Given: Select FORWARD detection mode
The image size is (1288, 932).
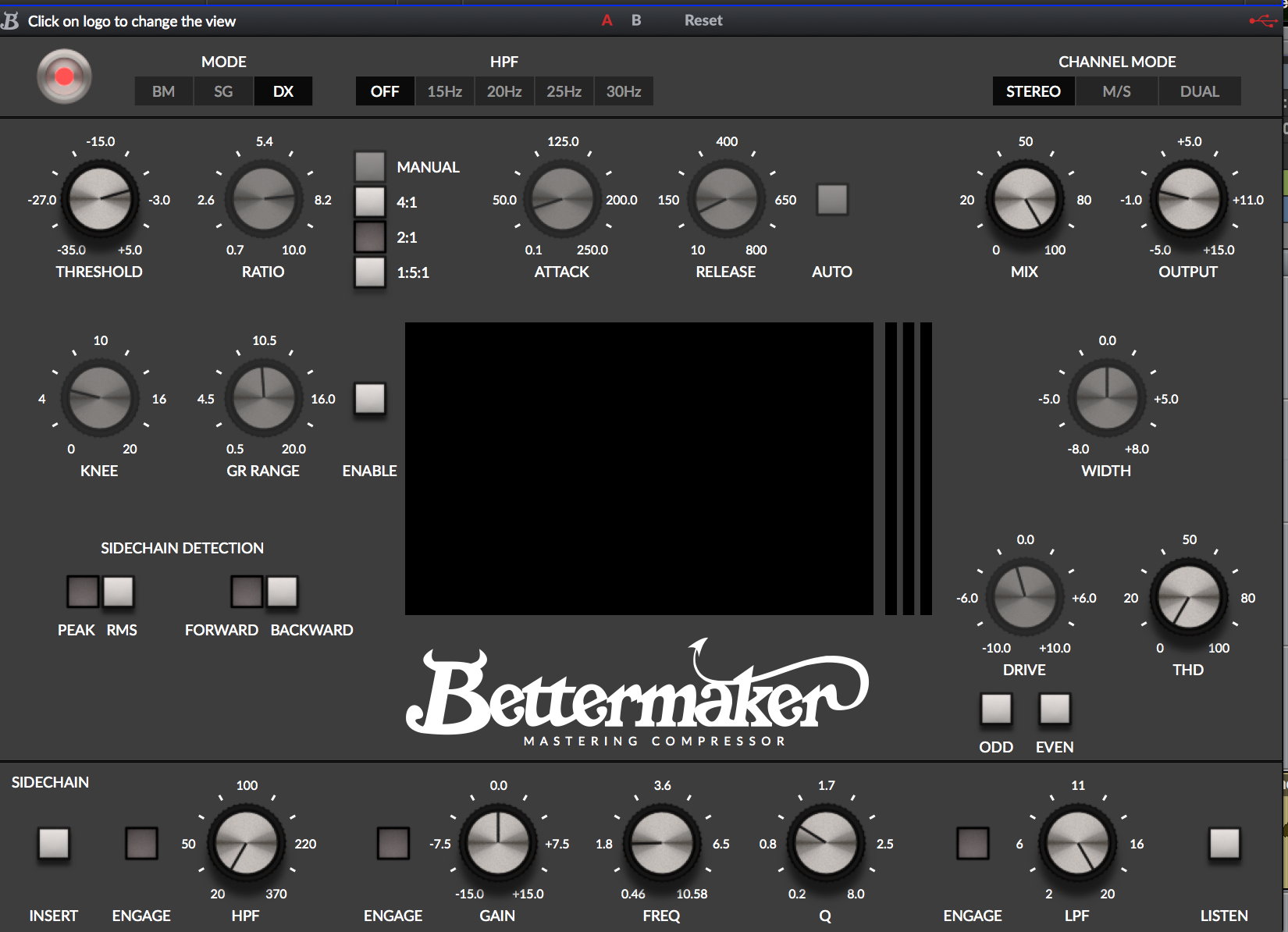Looking at the screenshot, I should click(x=247, y=591).
